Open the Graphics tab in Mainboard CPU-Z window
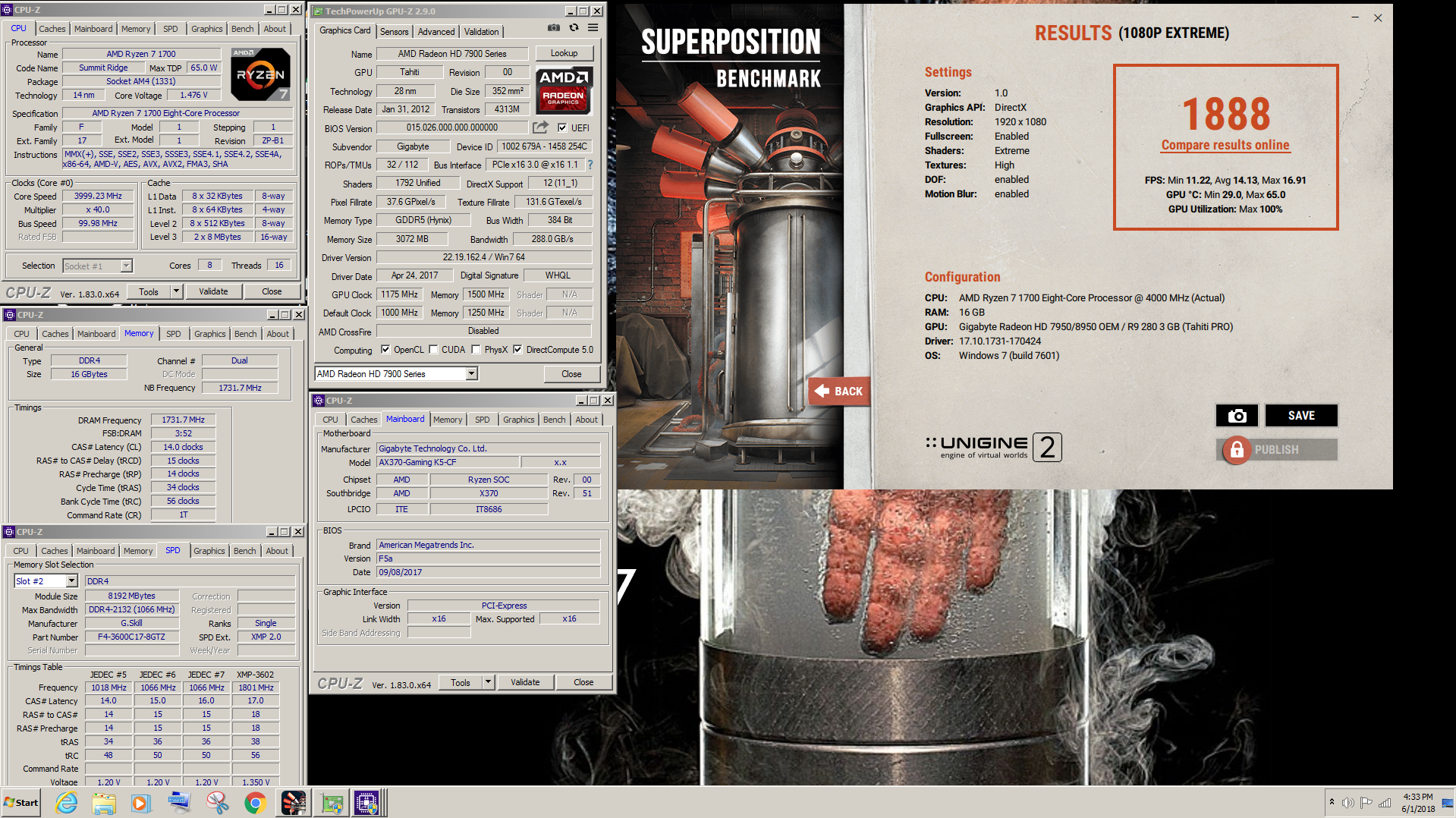The image size is (1456, 818). coord(519,420)
